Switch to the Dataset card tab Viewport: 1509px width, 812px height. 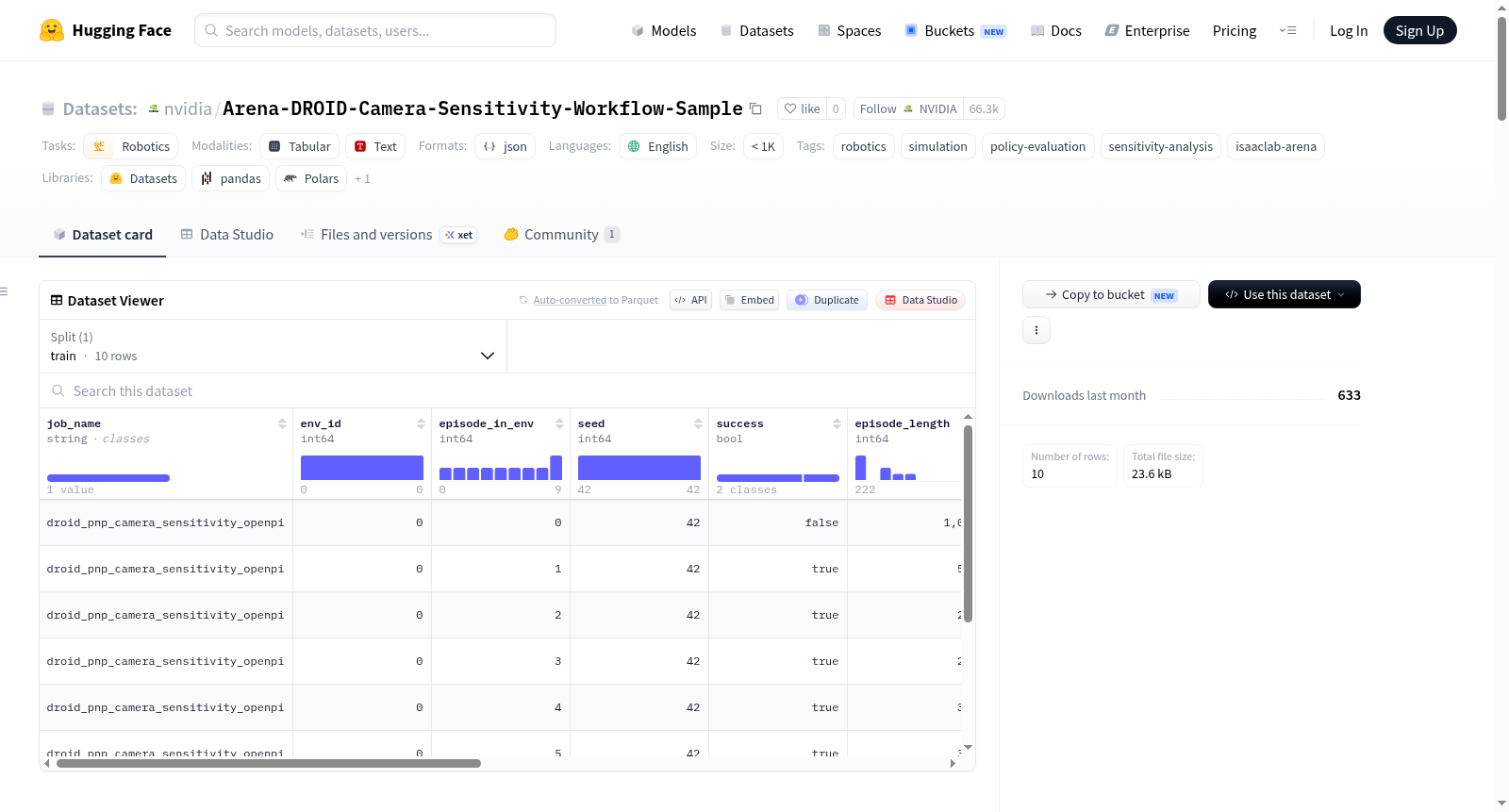click(103, 234)
